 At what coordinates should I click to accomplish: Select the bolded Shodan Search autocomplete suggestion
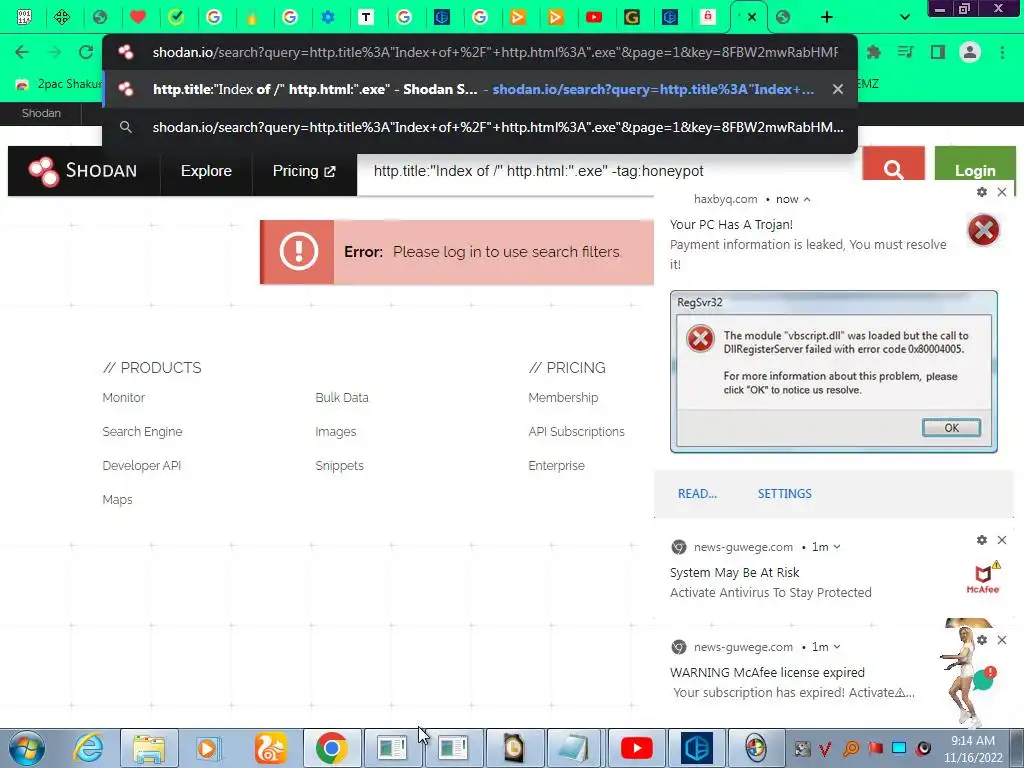[480, 89]
